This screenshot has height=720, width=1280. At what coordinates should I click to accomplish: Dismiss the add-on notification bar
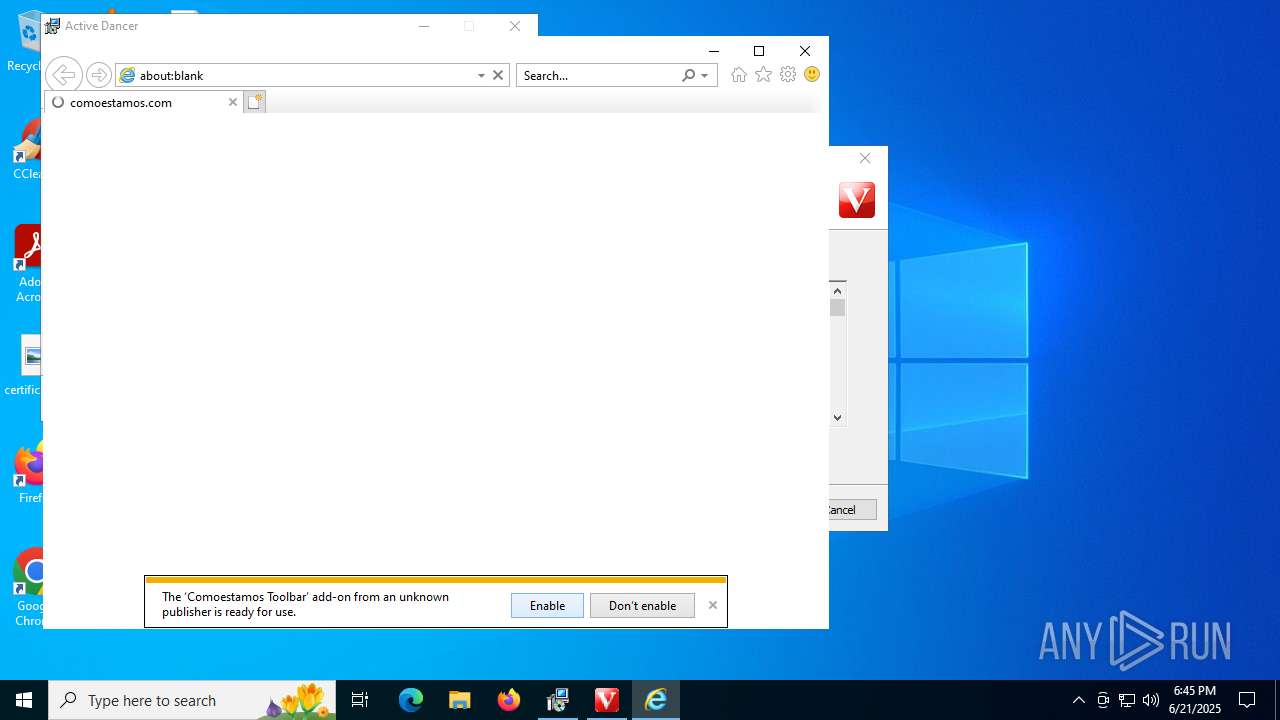coord(713,605)
